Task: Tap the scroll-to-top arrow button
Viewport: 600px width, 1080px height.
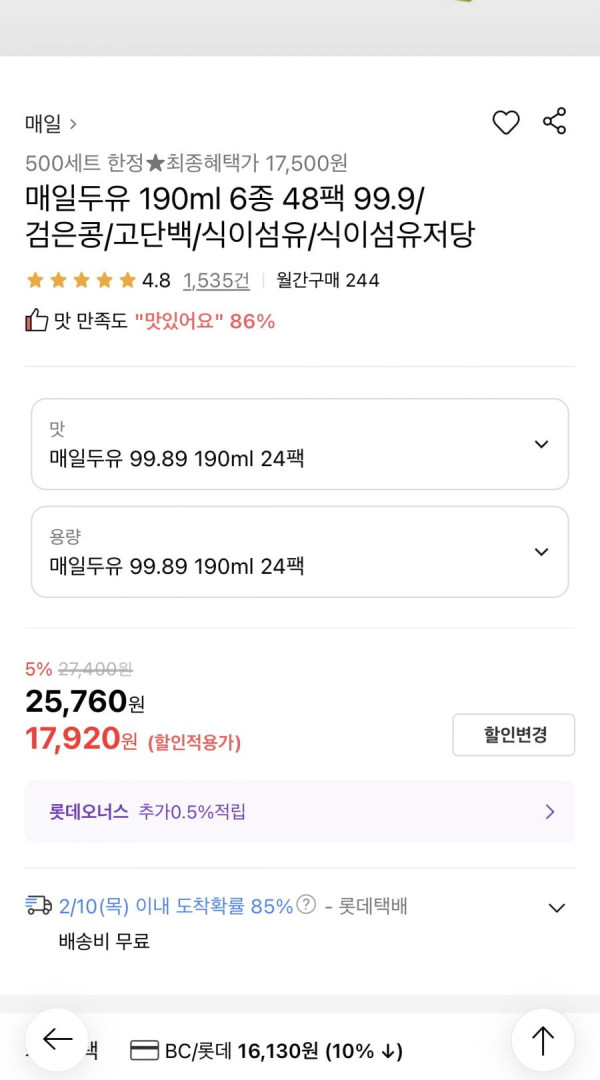Action: [x=543, y=1040]
